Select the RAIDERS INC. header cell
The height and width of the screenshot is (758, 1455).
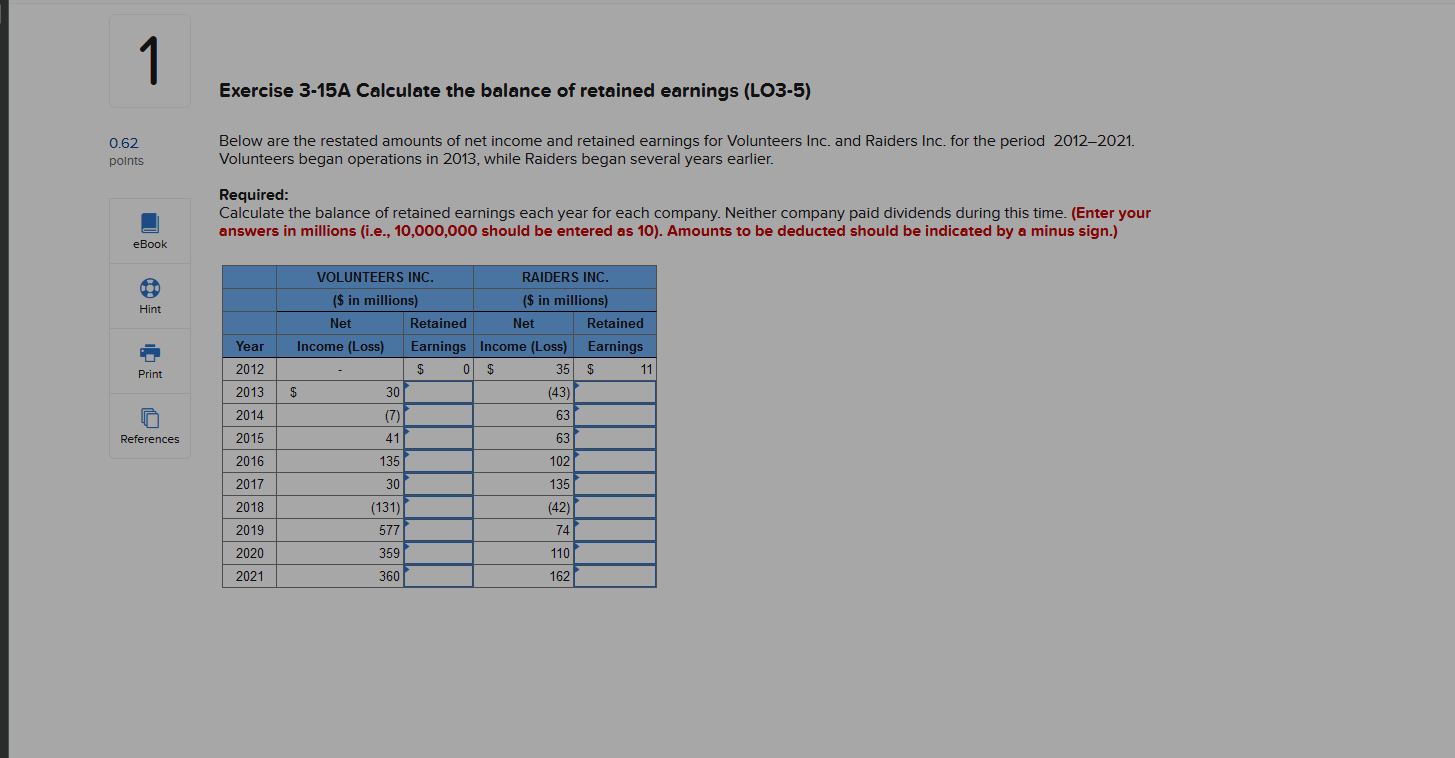(564, 277)
